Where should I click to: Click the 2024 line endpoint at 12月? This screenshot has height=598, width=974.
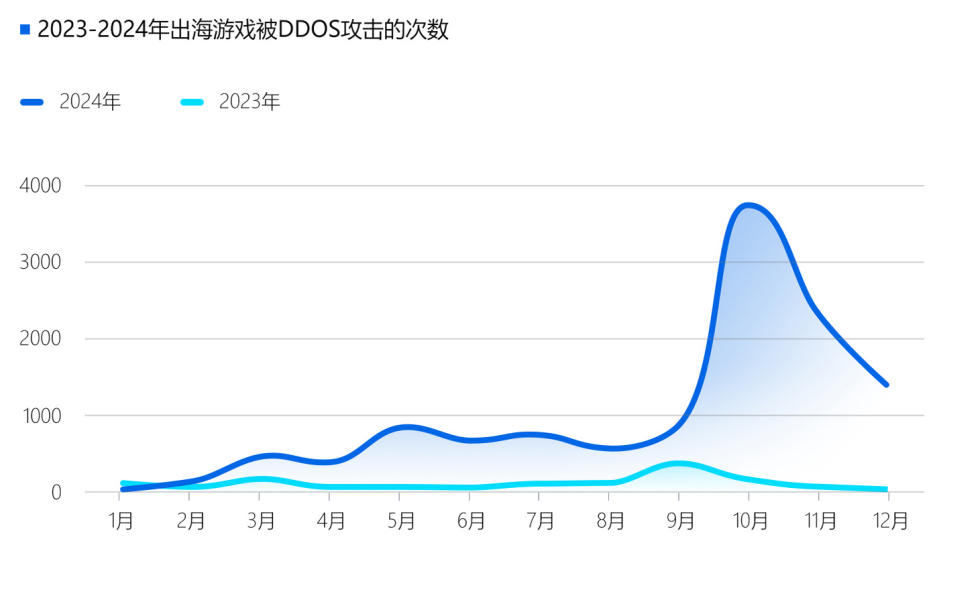tap(886, 384)
